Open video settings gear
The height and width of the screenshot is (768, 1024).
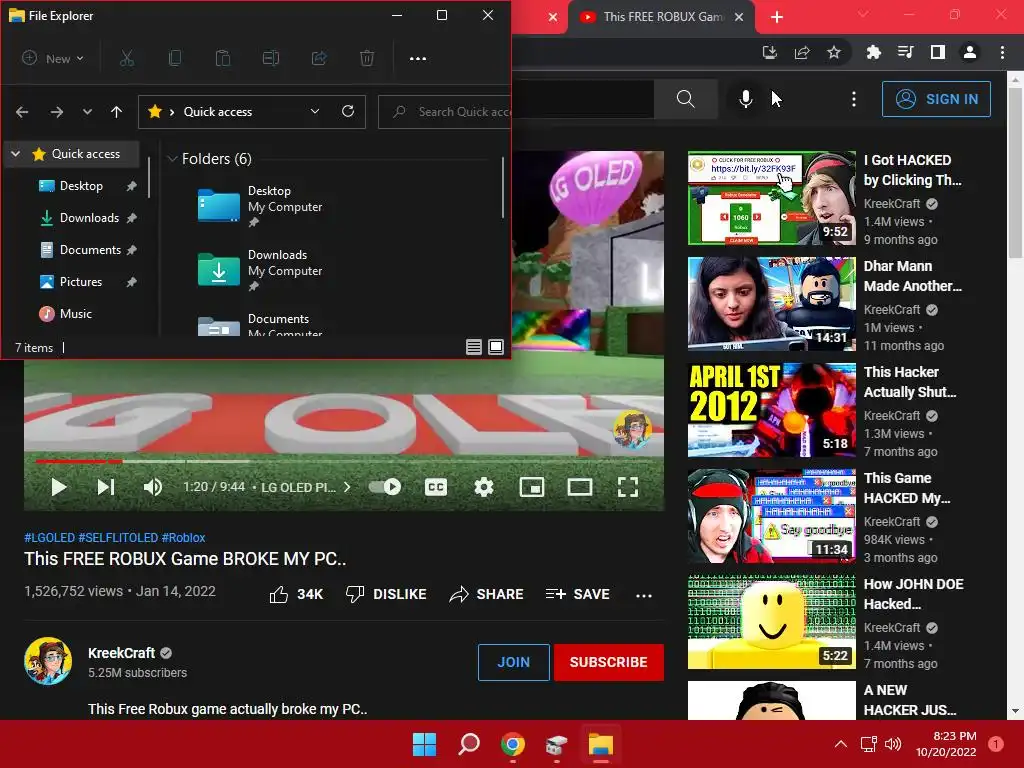point(483,487)
